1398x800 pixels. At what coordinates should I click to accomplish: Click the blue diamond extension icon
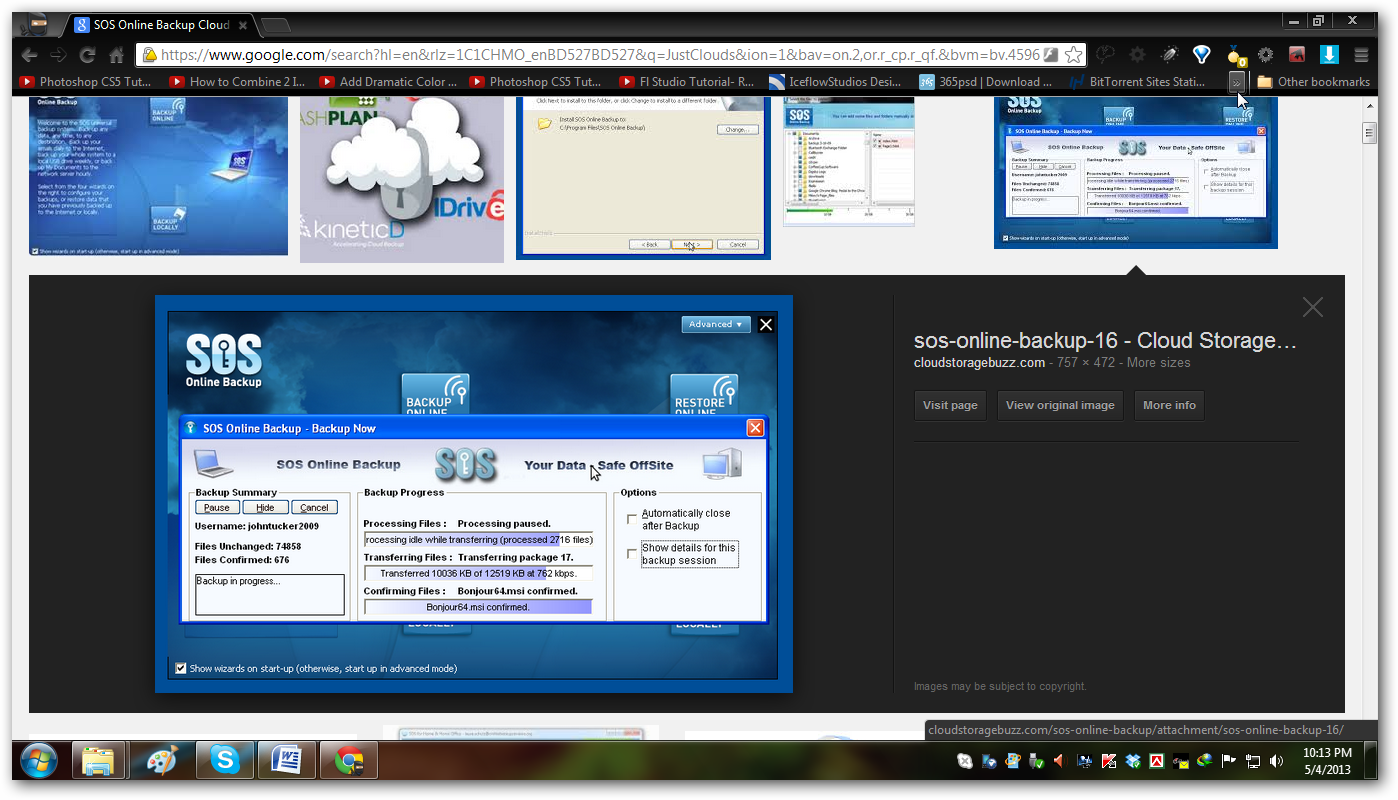coord(1202,55)
